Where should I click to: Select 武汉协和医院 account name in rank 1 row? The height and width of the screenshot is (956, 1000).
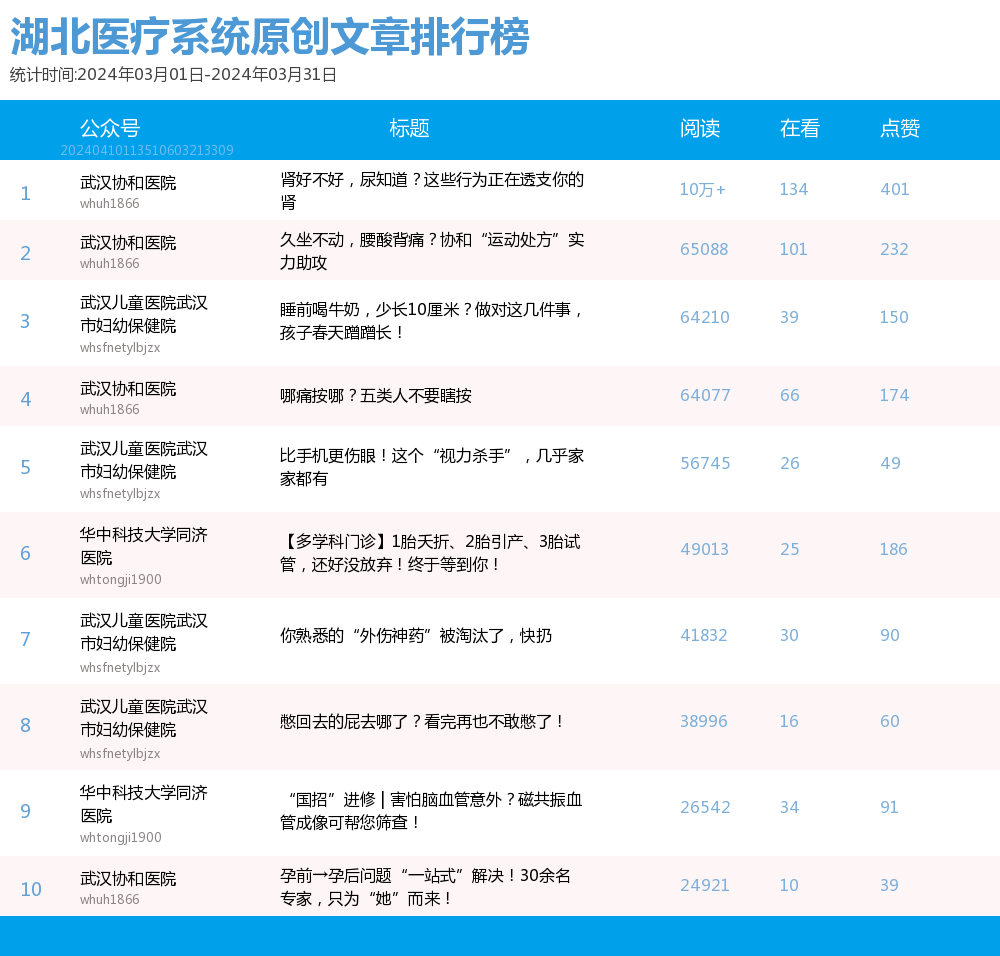tap(128, 183)
